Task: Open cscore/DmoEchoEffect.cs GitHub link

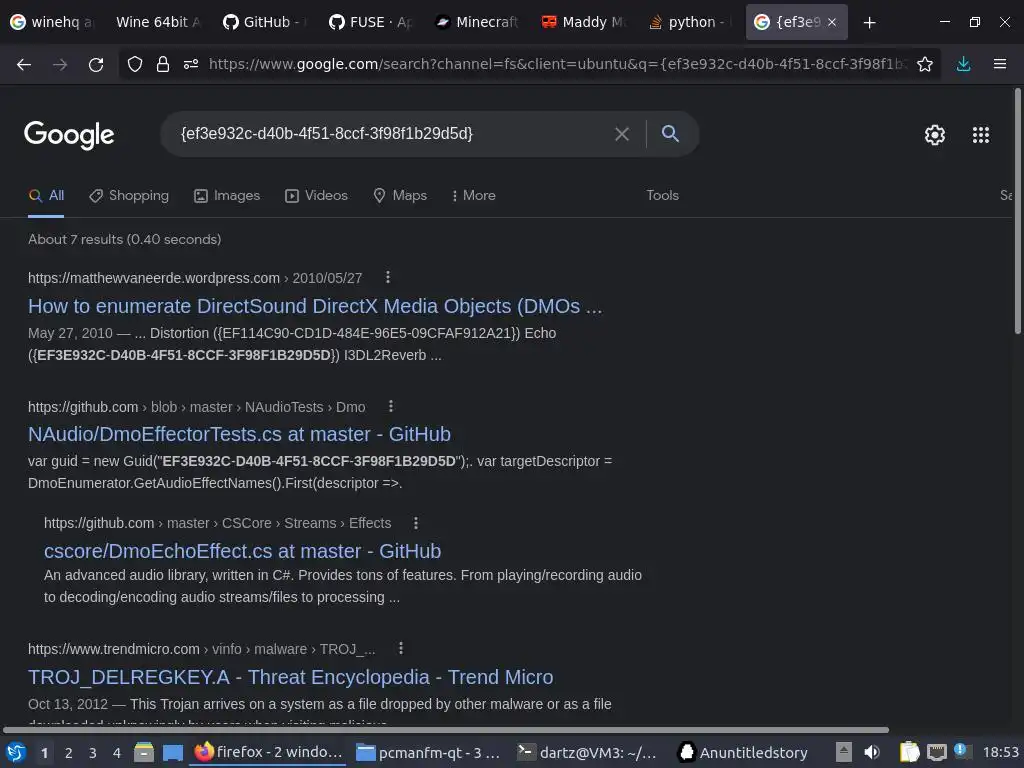Action: (242, 551)
